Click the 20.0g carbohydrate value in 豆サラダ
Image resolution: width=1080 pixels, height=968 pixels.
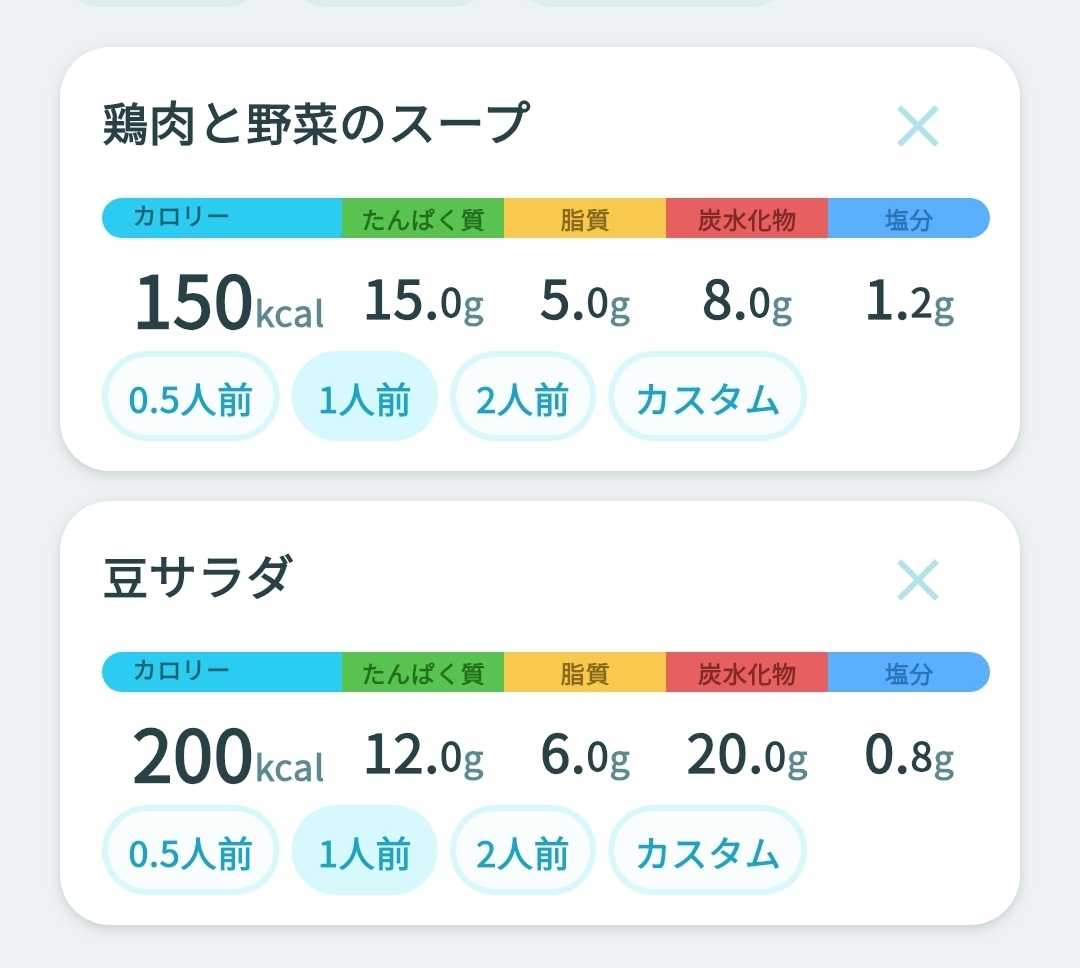pyautogui.click(x=747, y=755)
